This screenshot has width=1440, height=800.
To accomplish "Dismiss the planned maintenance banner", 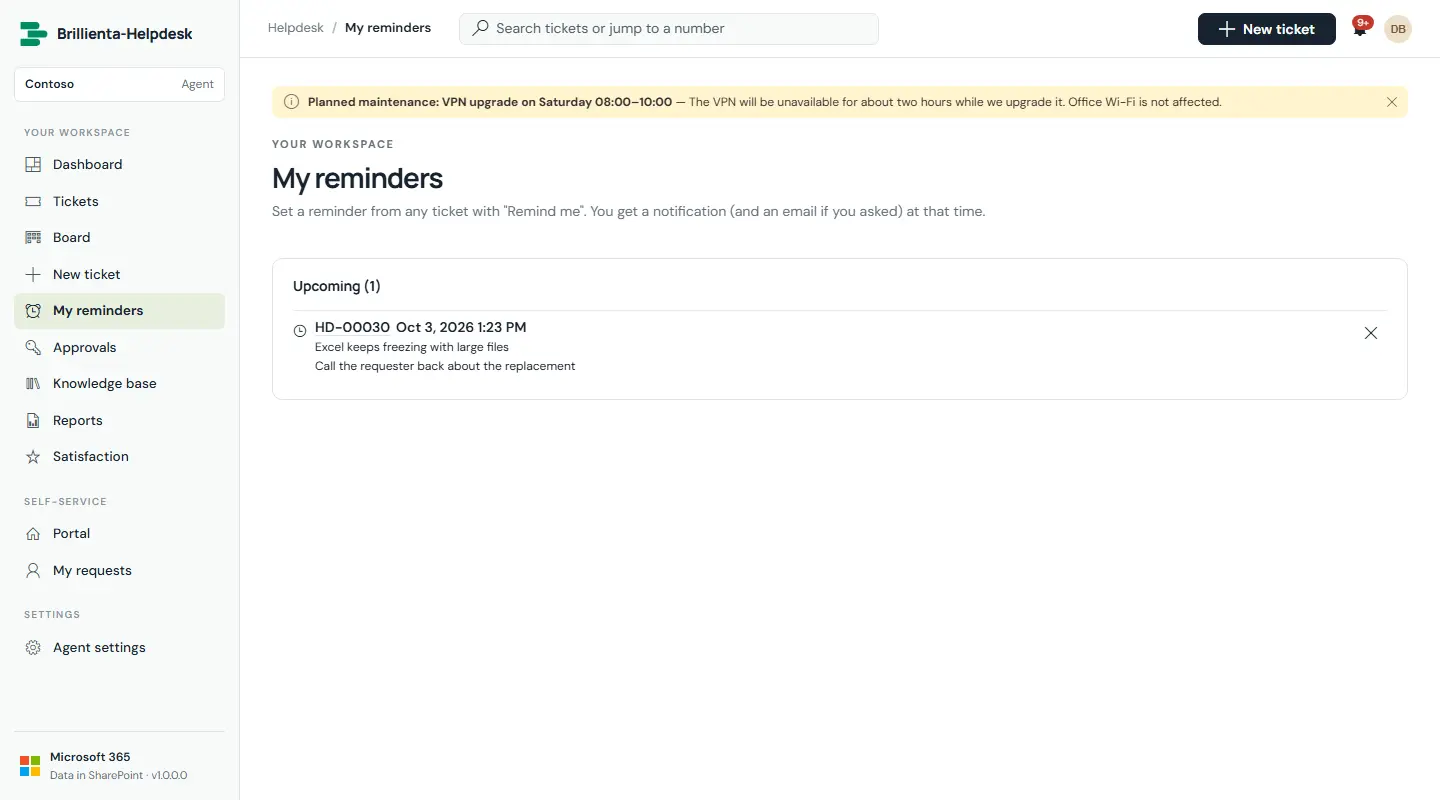I will point(1392,102).
